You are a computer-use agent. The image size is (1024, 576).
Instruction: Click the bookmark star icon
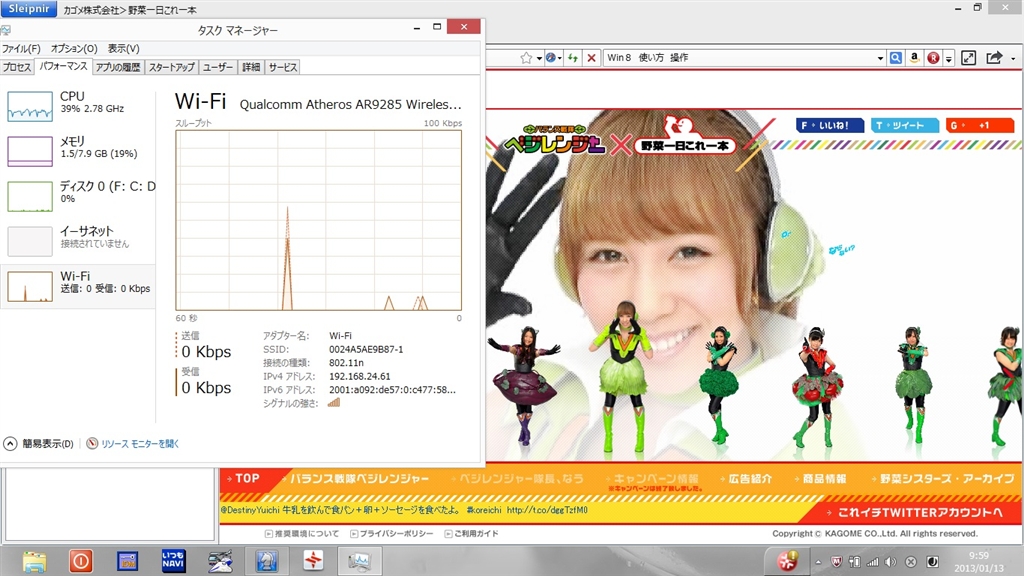tap(525, 58)
